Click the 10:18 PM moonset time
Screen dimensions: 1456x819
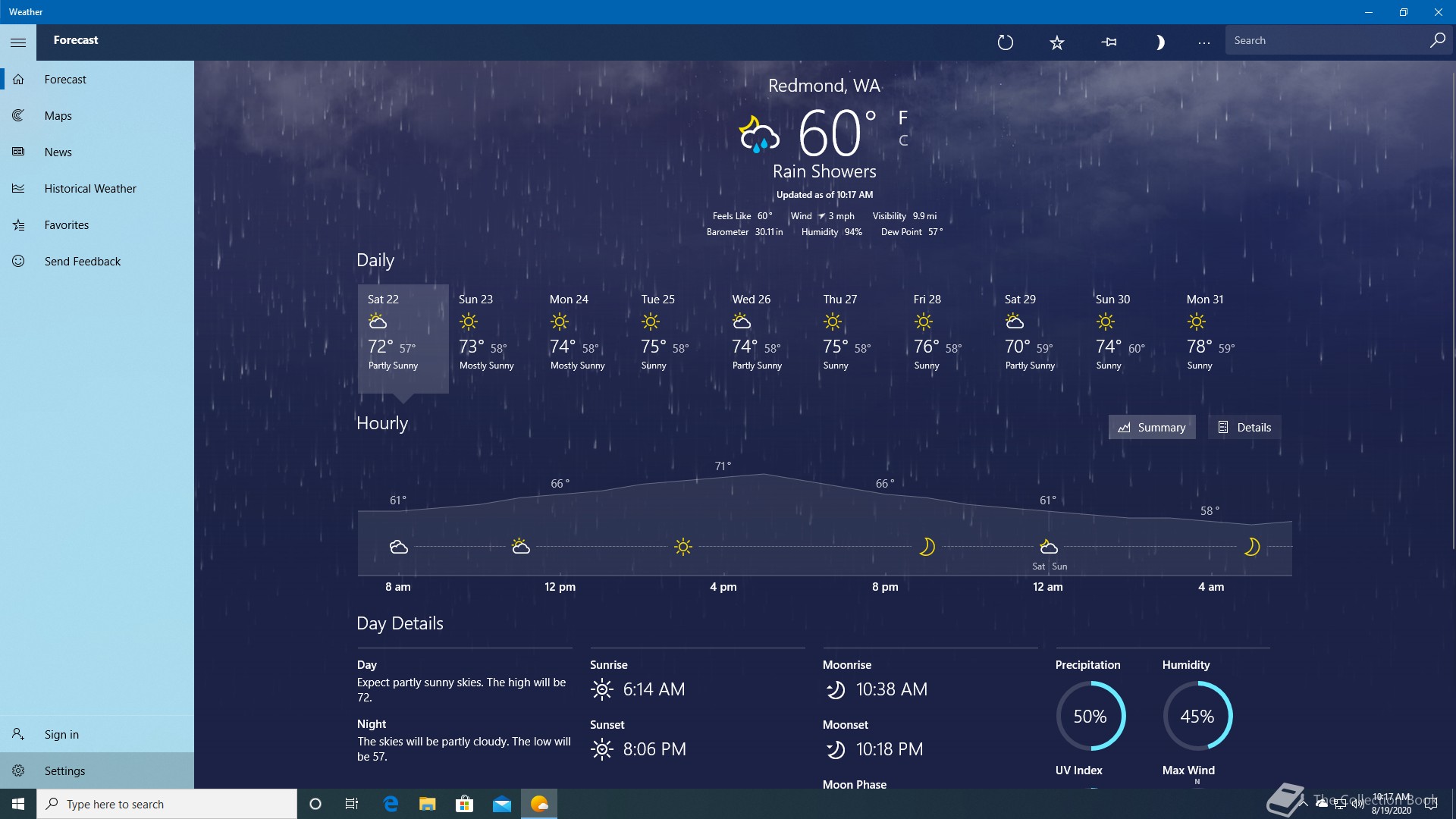pyautogui.click(x=890, y=749)
